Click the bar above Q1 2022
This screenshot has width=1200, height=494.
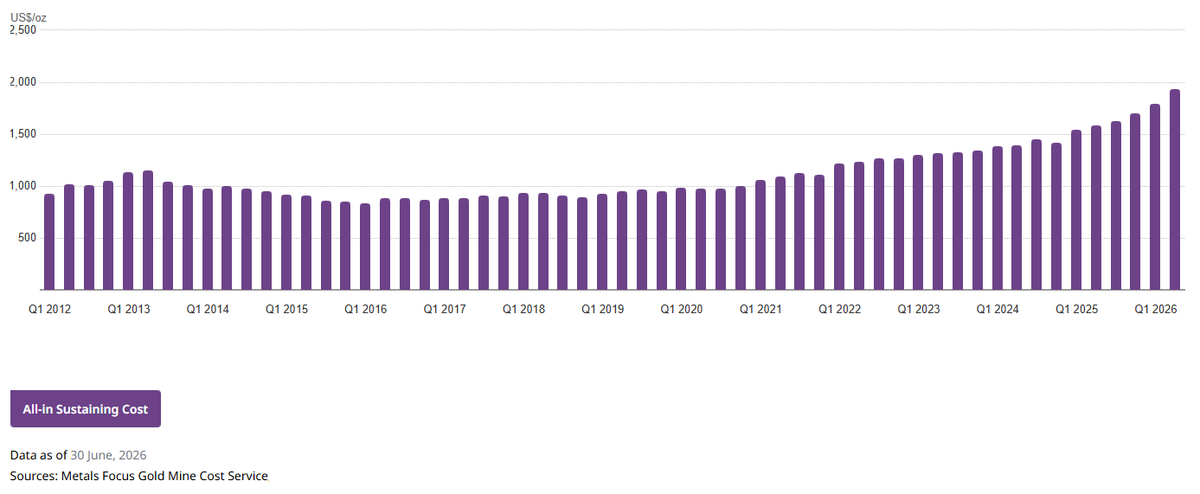coord(839,227)
